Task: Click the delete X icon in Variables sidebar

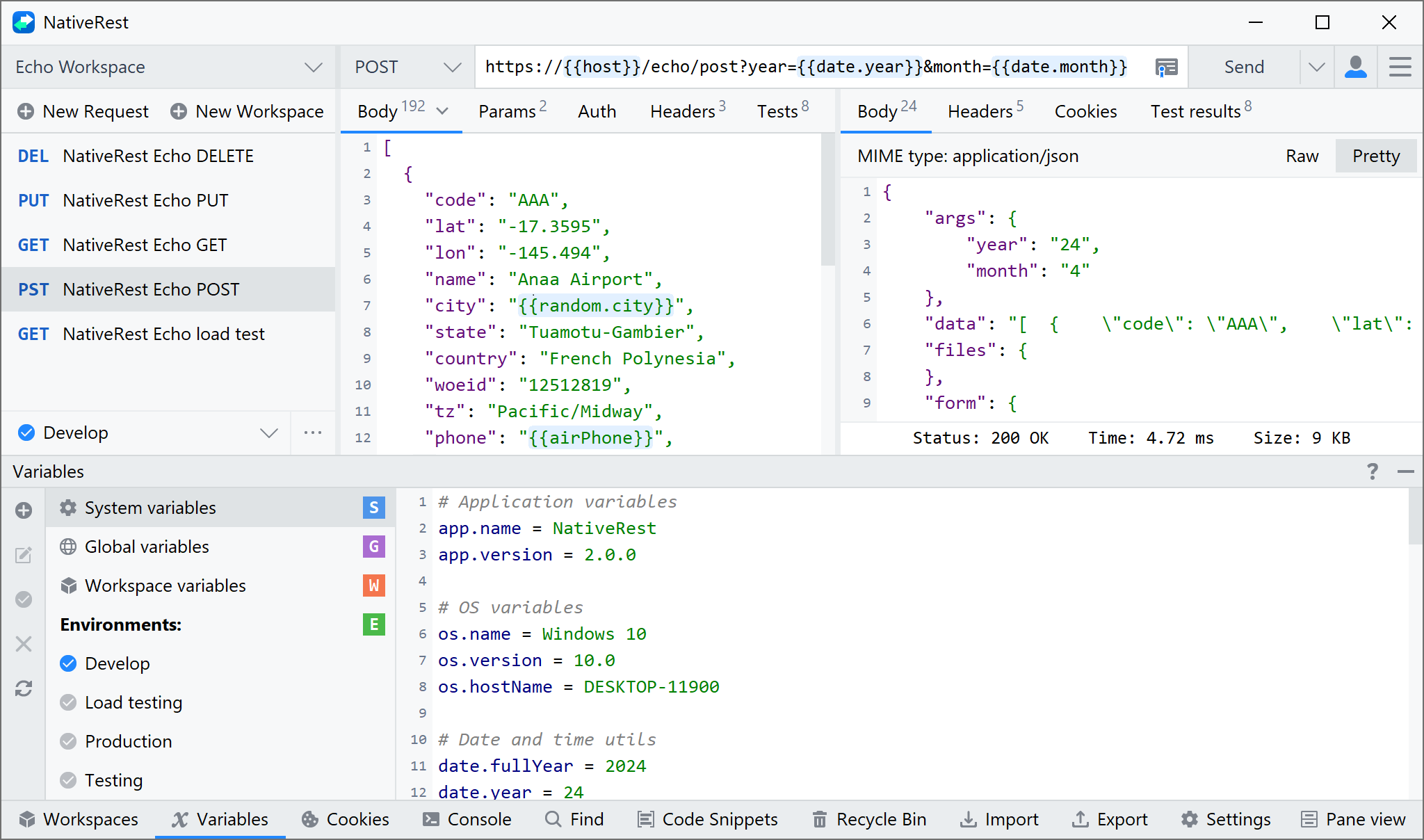Action: [x=24, y=644]
